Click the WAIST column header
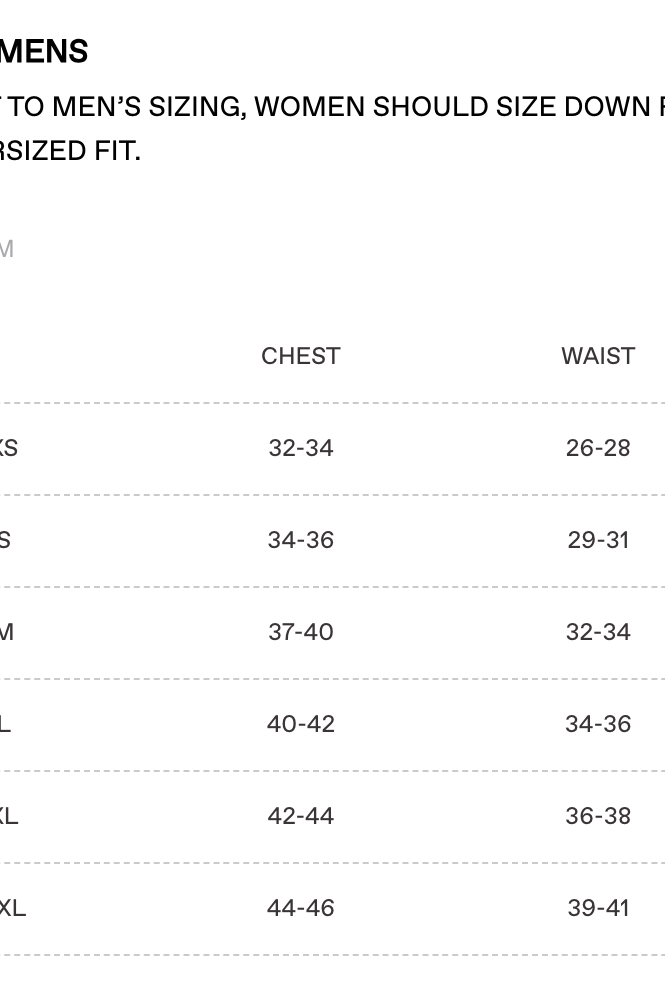The image size is (665, 994). [x=597, y=356]
